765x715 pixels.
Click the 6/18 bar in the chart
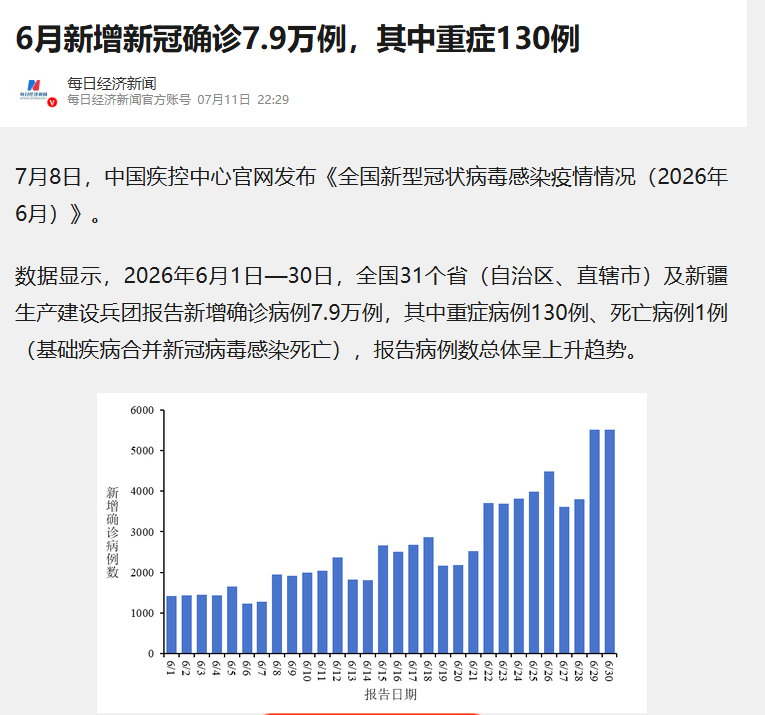click(428, 595)
